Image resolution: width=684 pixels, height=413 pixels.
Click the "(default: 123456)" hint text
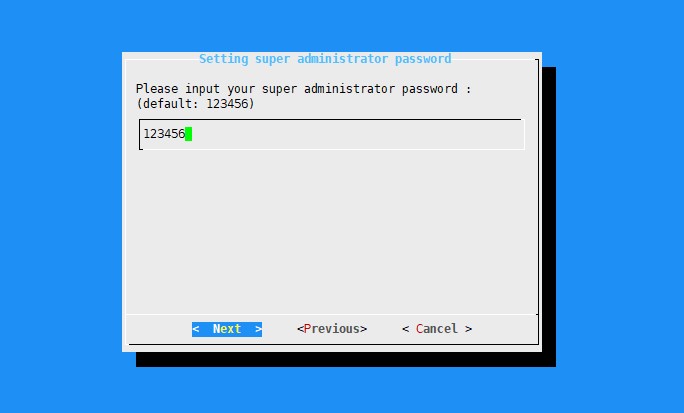point(195,104)
